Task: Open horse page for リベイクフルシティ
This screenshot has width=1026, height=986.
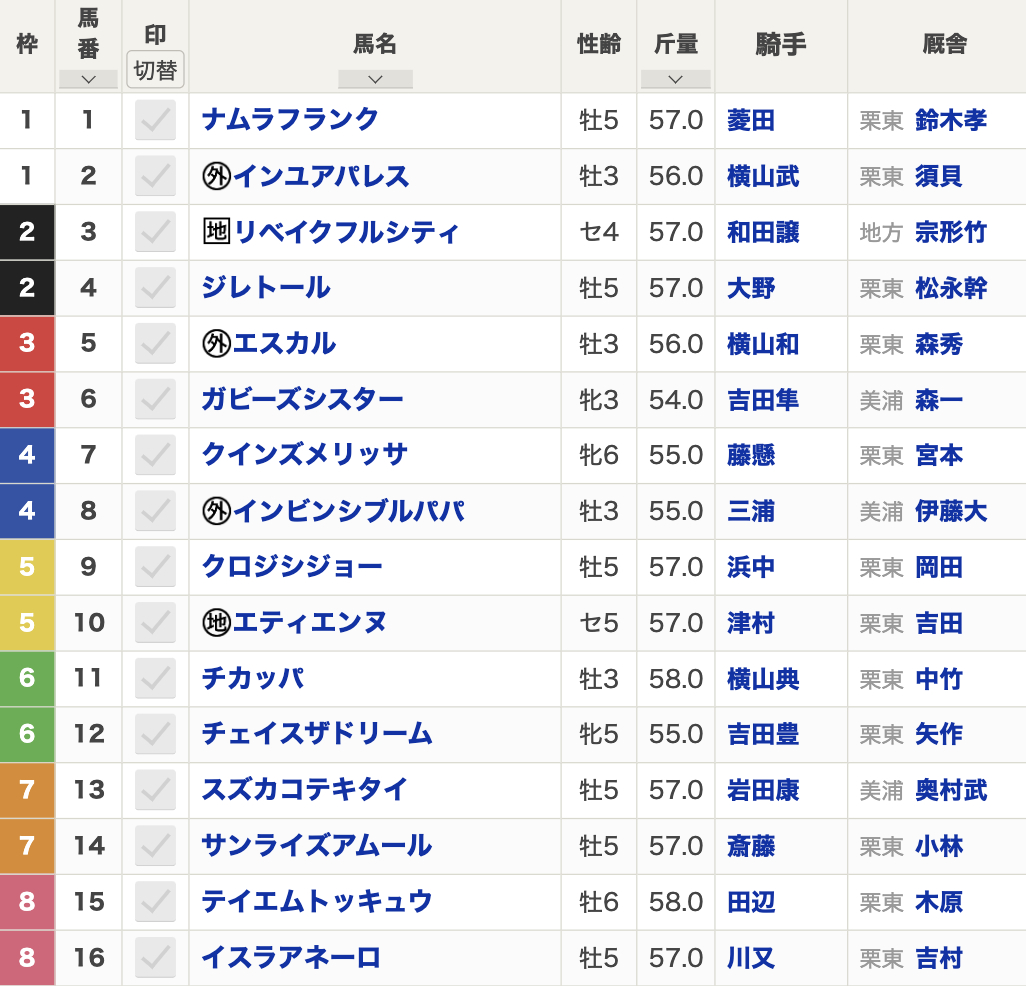Action: [347, 232]
